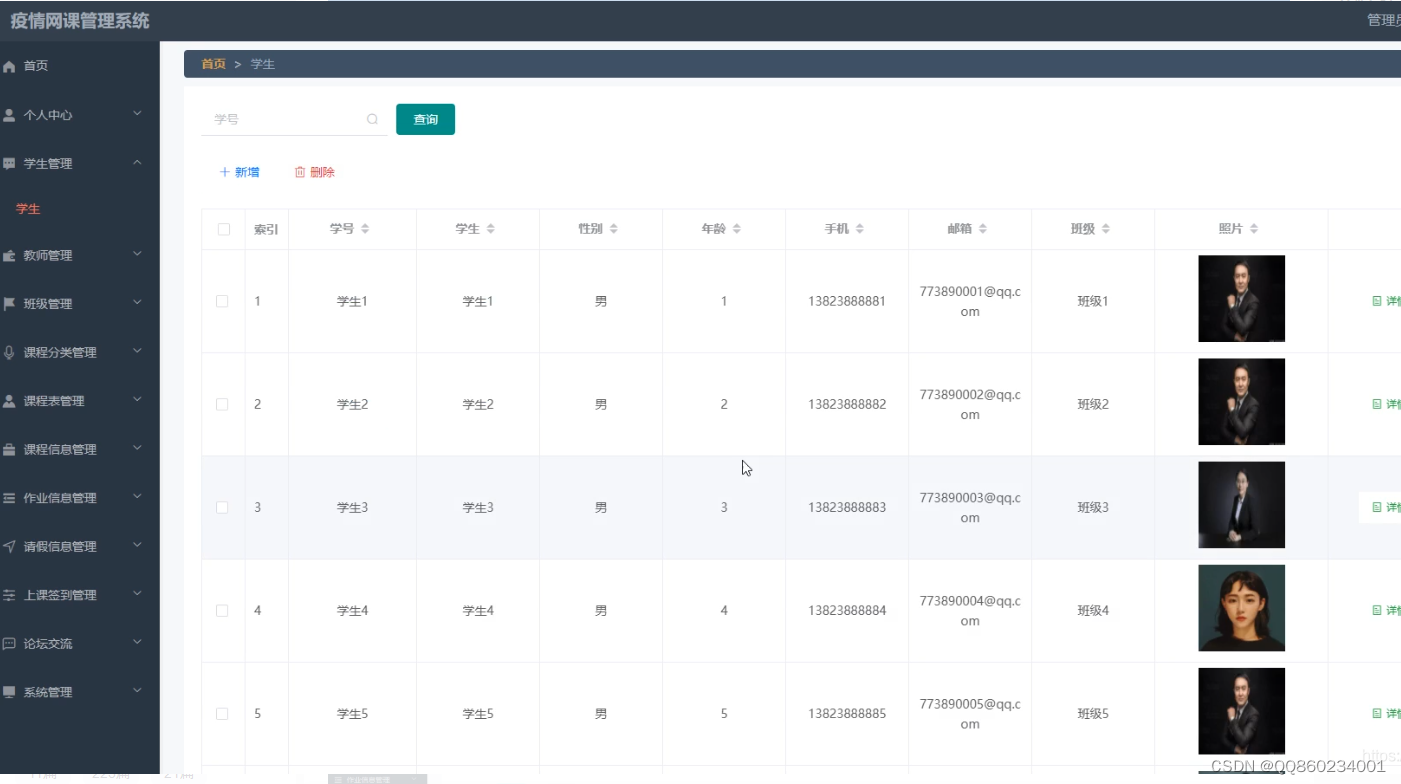The height and width of the screenshot is (784, 1401).
Task: Click the user icon for 课程表管理
Action: click(9, 401)
